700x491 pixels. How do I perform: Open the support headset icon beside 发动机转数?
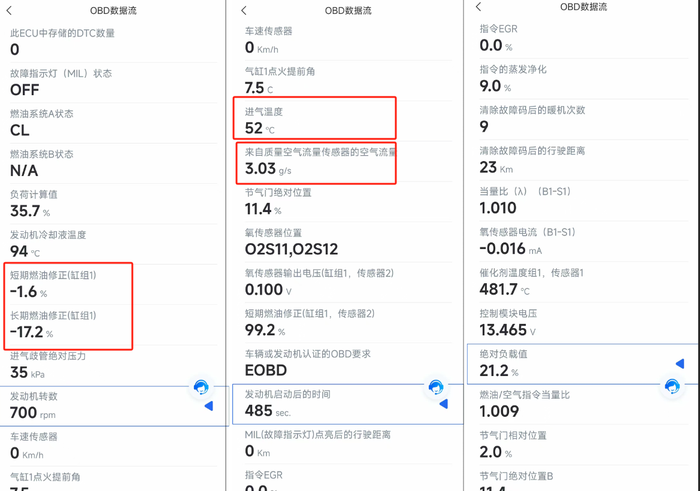tap(201, 387)
